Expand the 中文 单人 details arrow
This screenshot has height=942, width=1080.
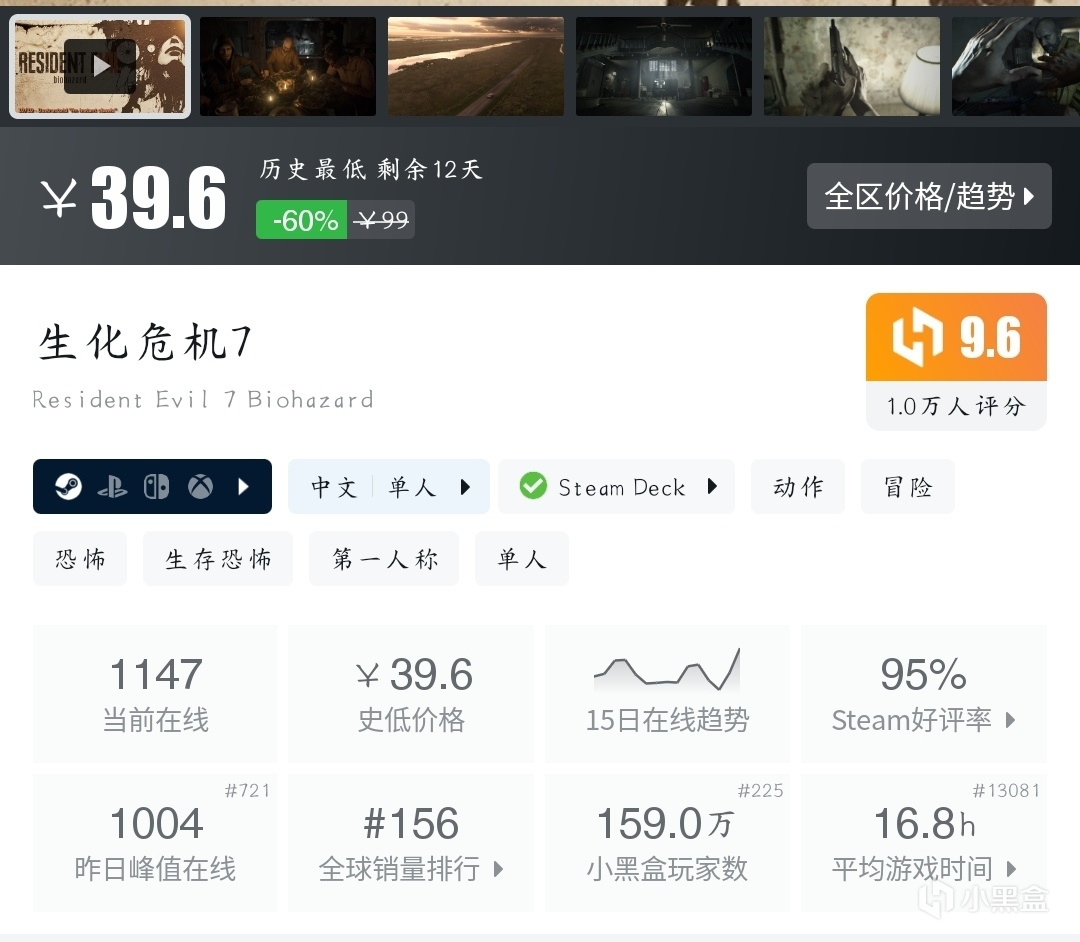465,487
